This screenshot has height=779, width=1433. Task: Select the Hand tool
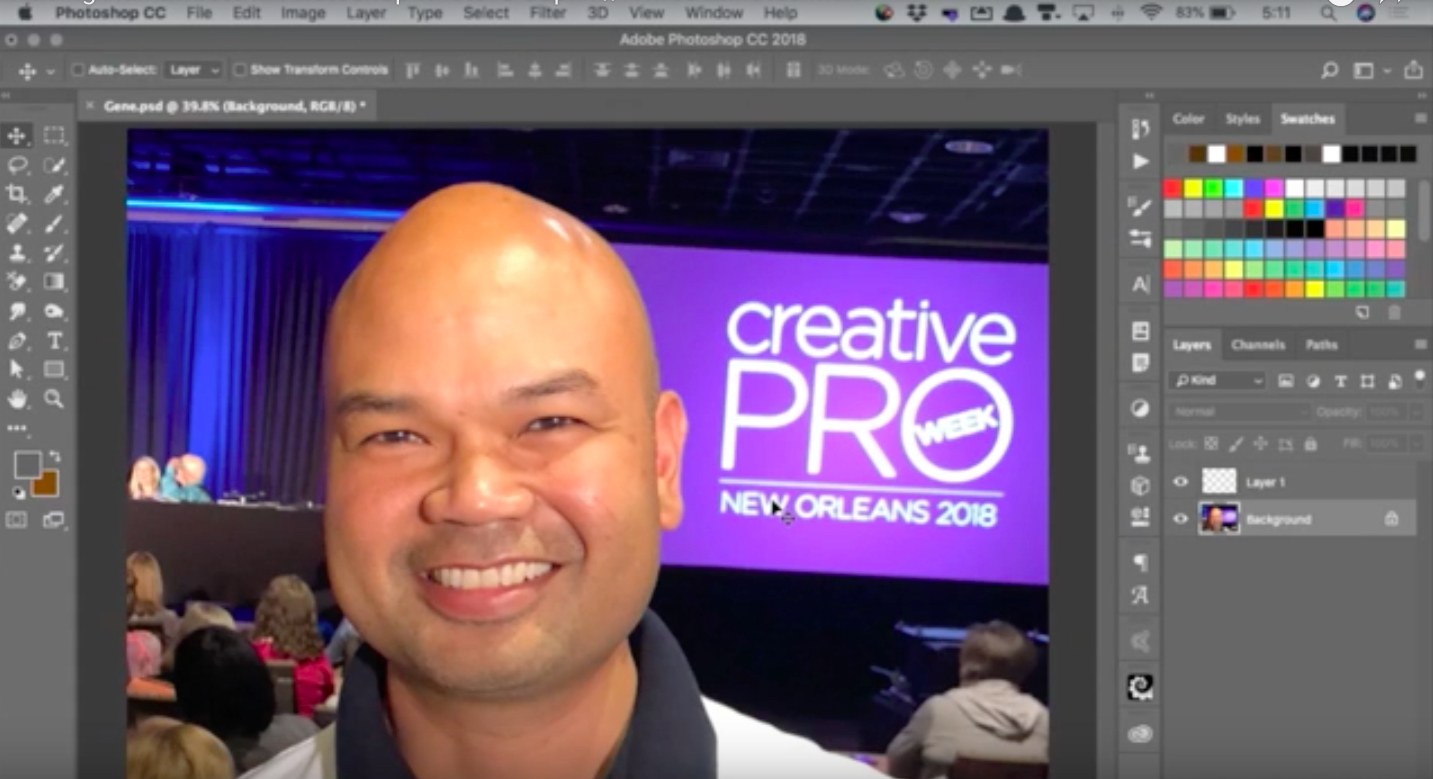pos(17,399)
